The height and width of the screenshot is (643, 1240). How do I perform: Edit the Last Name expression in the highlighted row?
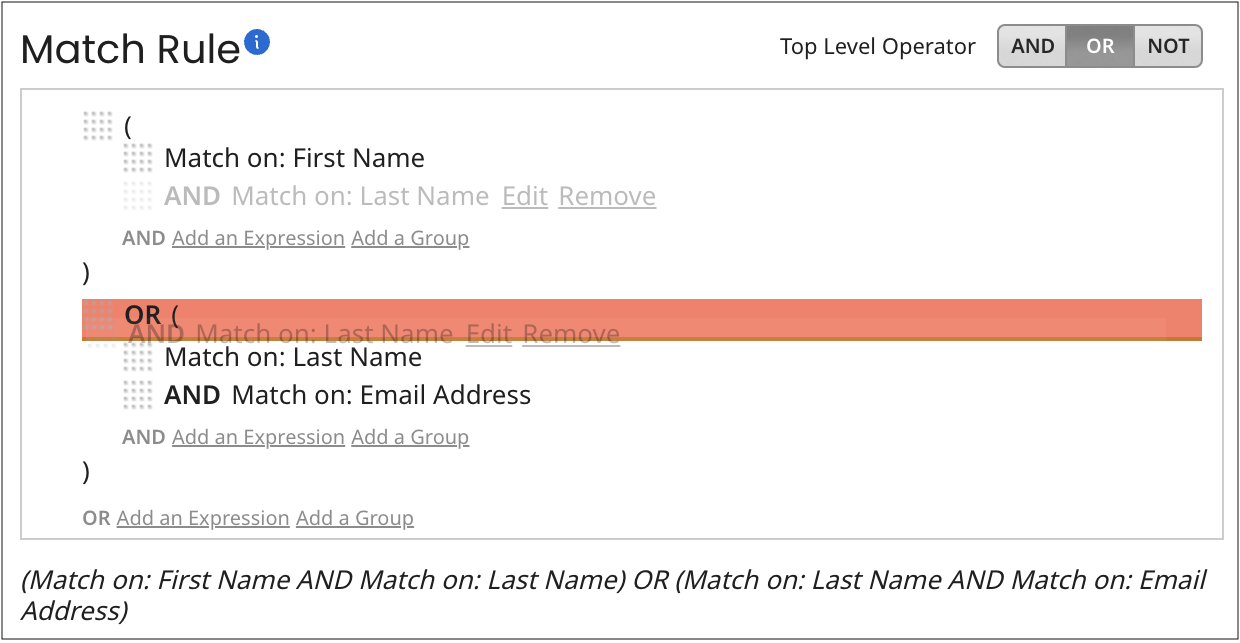coord(489,333)
